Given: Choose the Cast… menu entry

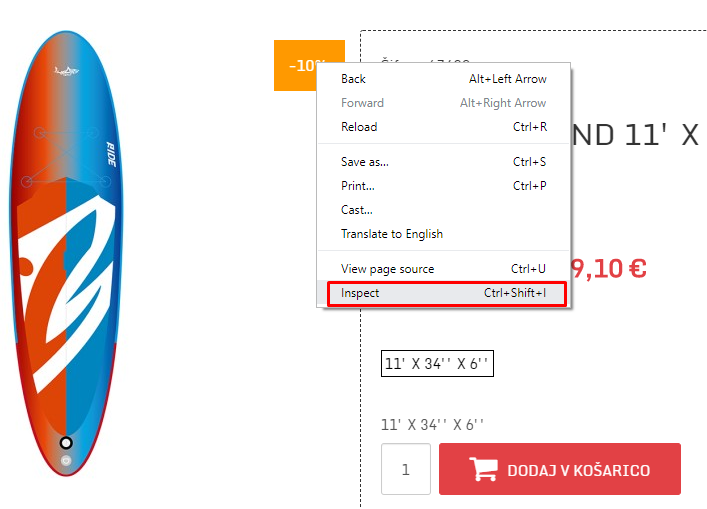Looking at the screenshot, I should pyautogui.click(x=444, y=210).
